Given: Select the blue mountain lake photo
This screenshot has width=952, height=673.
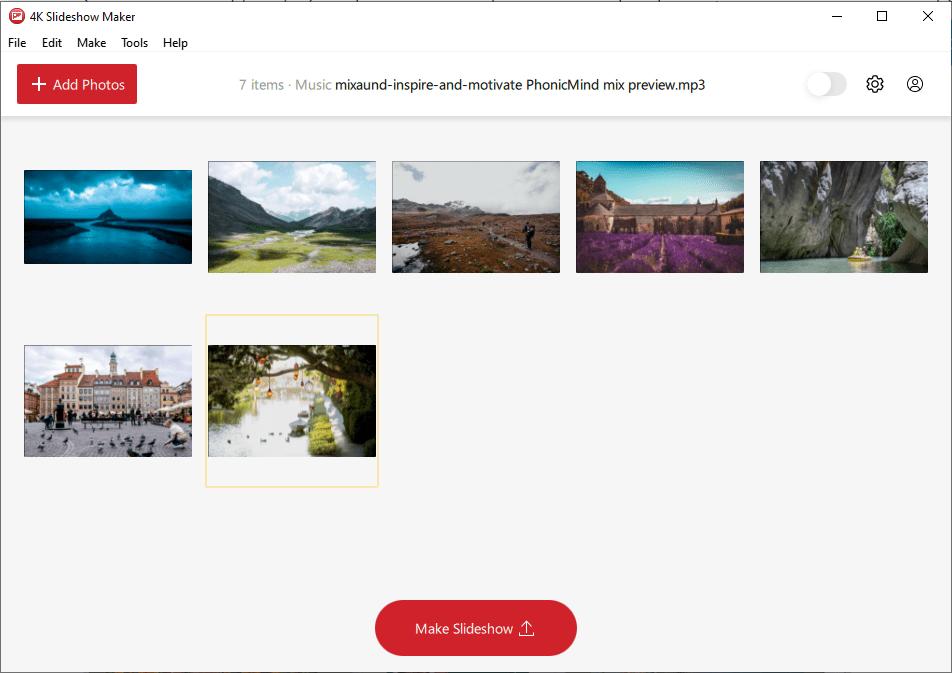Looking at the screenshot, I should click(107, 216).
